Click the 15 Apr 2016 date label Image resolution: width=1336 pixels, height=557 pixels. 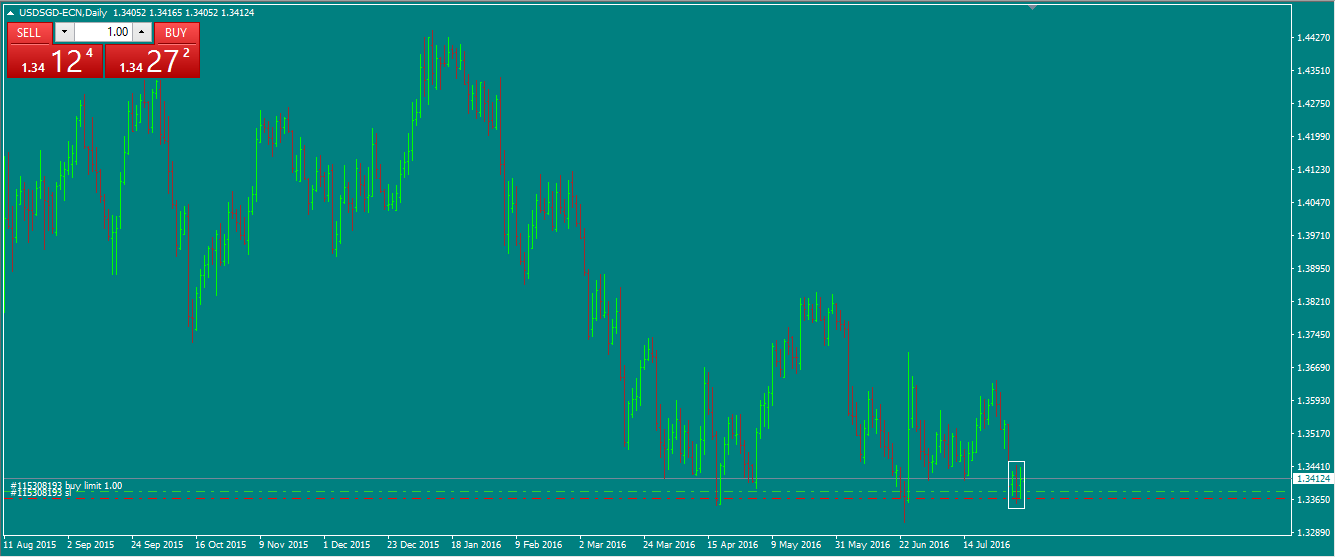pos(733,546)
